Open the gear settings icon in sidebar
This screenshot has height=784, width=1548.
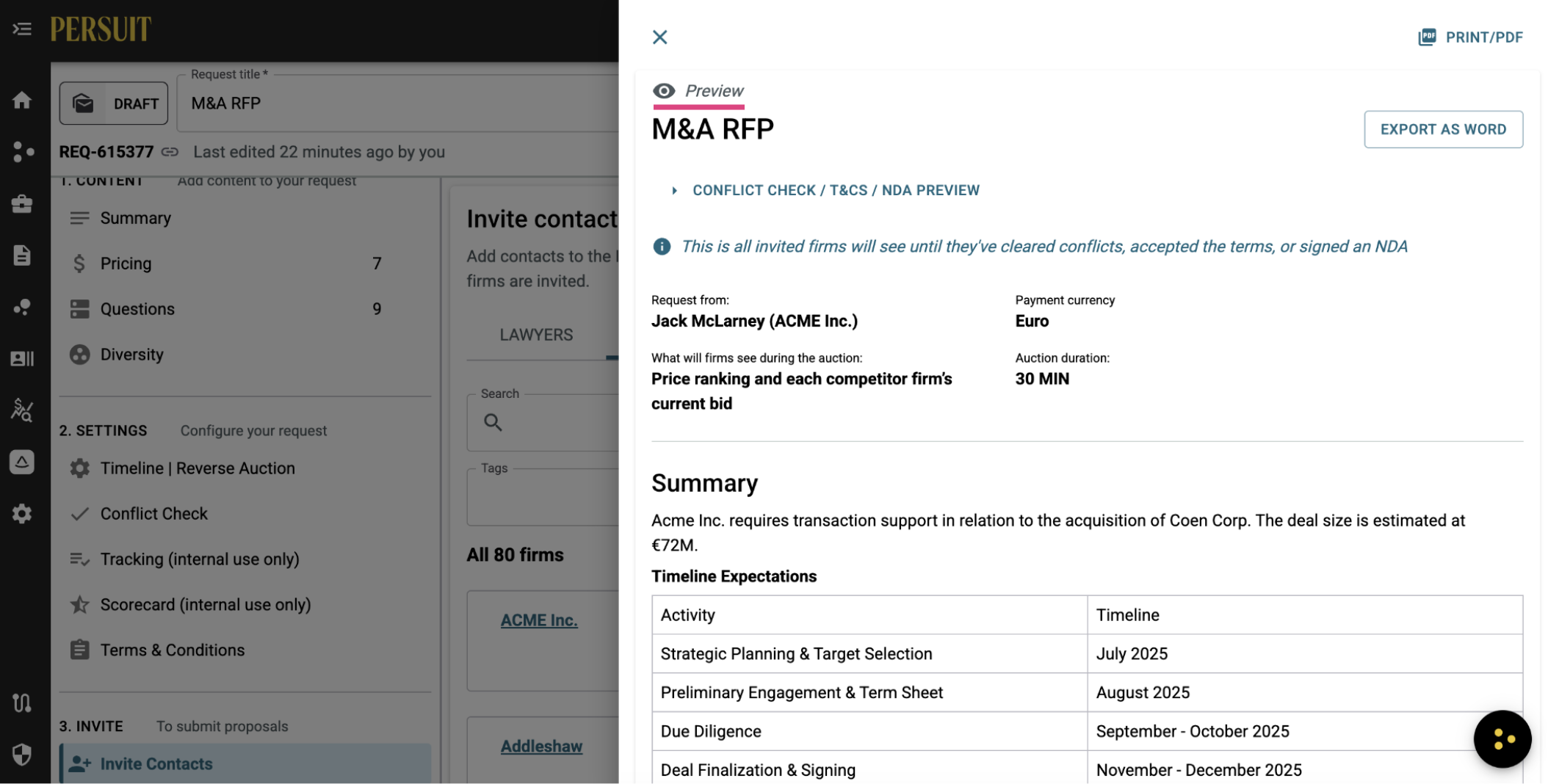pos(22,513)
